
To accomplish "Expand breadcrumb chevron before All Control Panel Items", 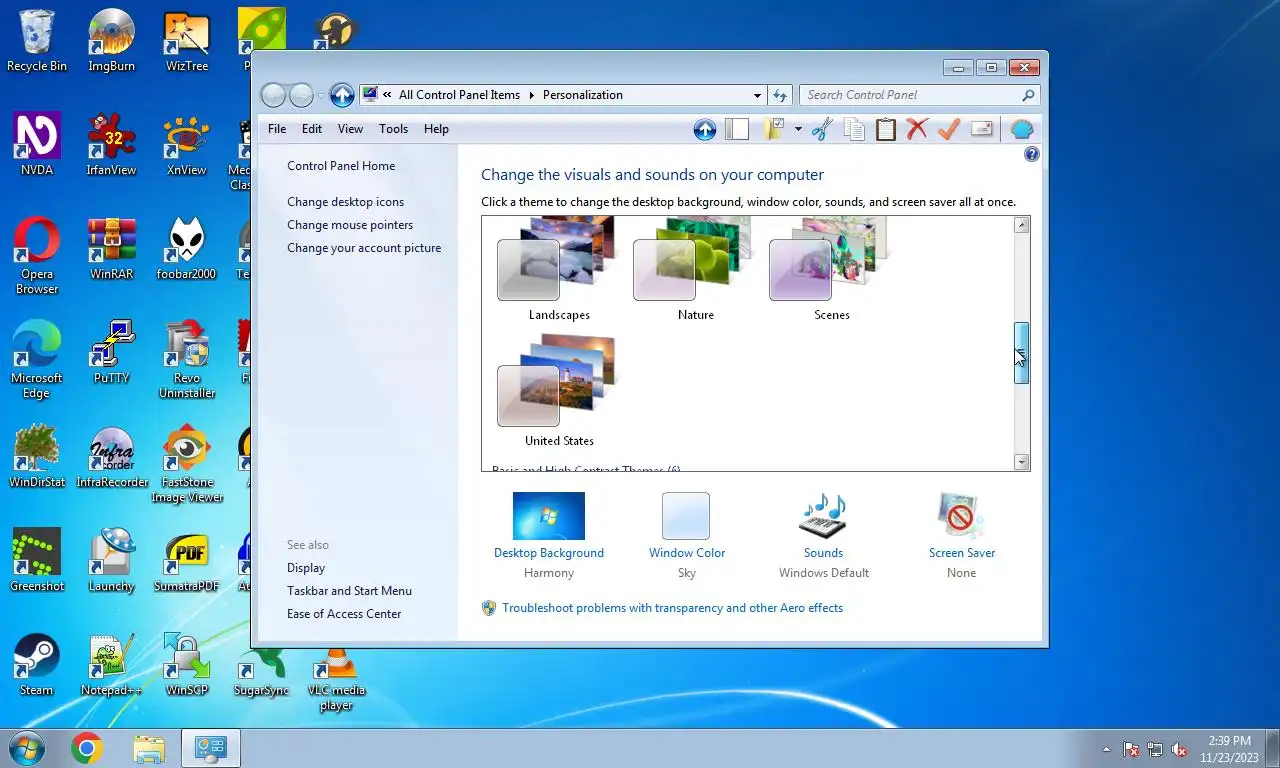I will [388, 95].
